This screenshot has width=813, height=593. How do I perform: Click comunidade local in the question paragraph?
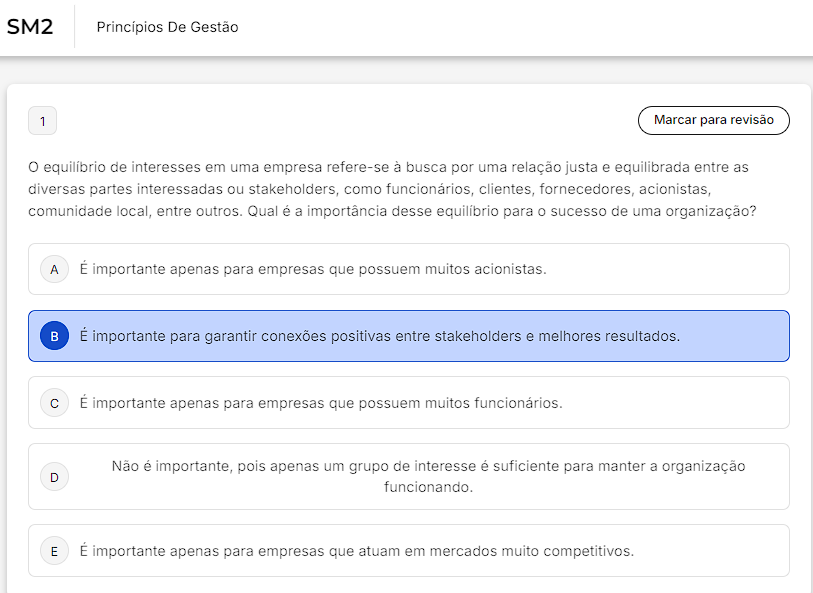click(x=78, y=211)
